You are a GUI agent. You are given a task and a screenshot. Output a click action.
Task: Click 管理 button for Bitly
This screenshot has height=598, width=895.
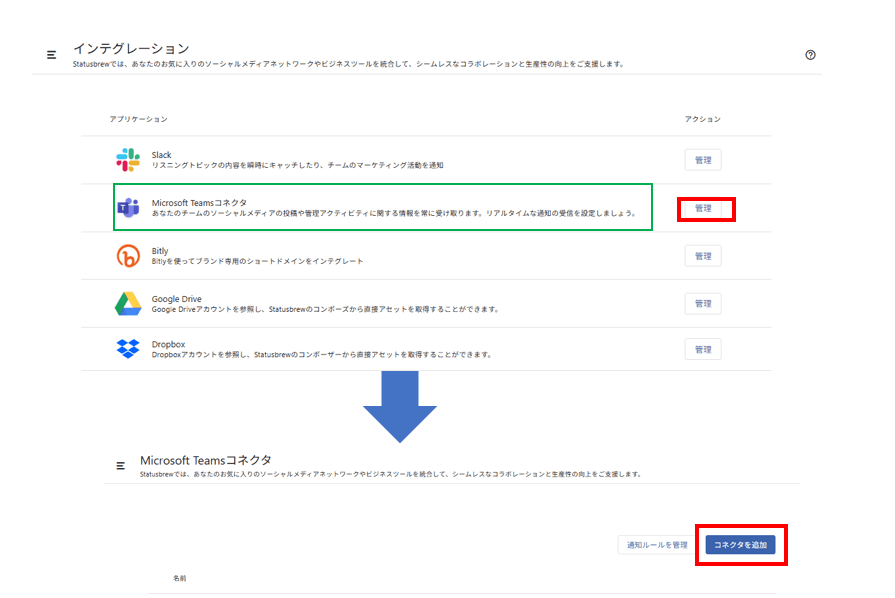pyautogui.click(x=703, y=256)
